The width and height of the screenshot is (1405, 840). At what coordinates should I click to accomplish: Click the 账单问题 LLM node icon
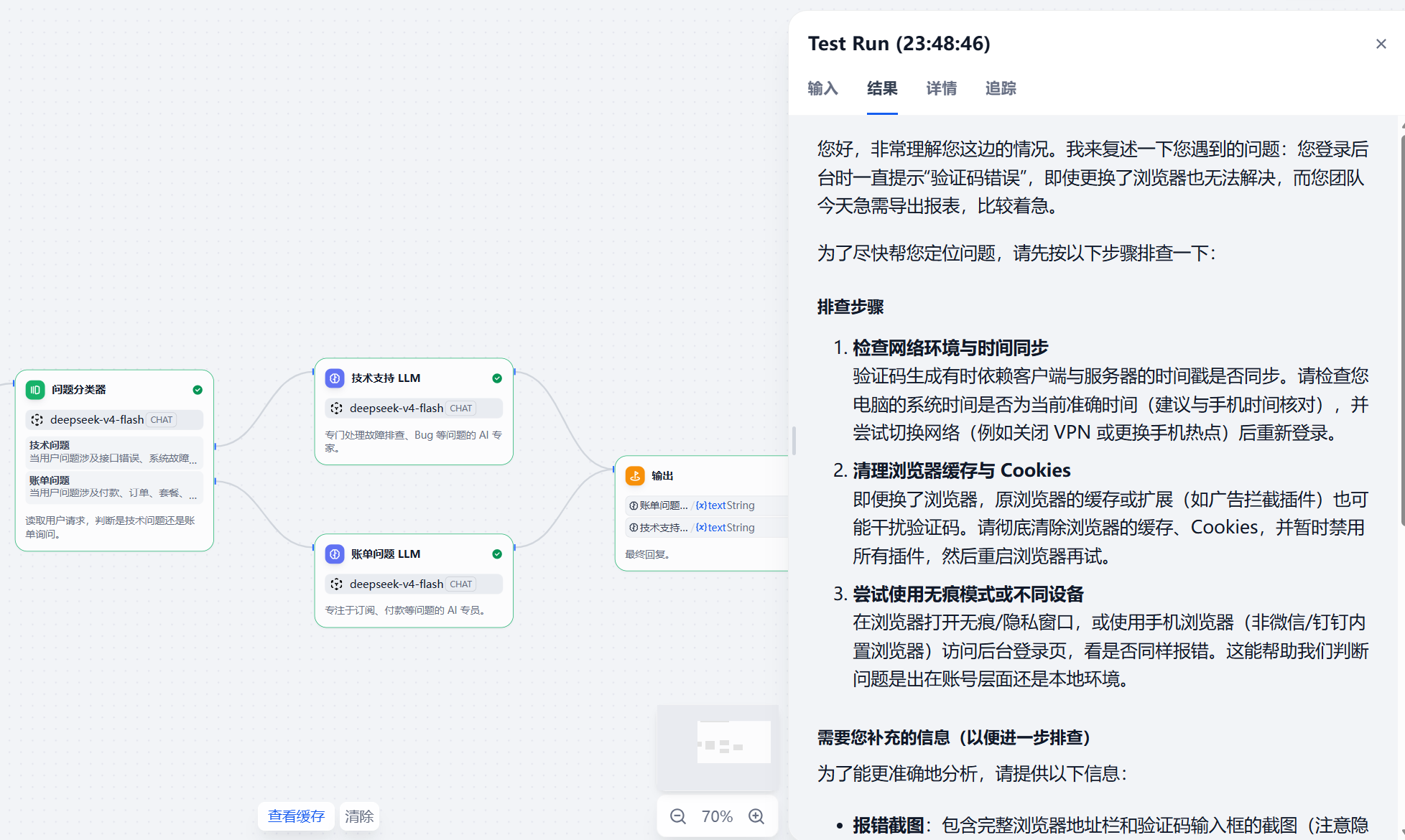point(335,554)
